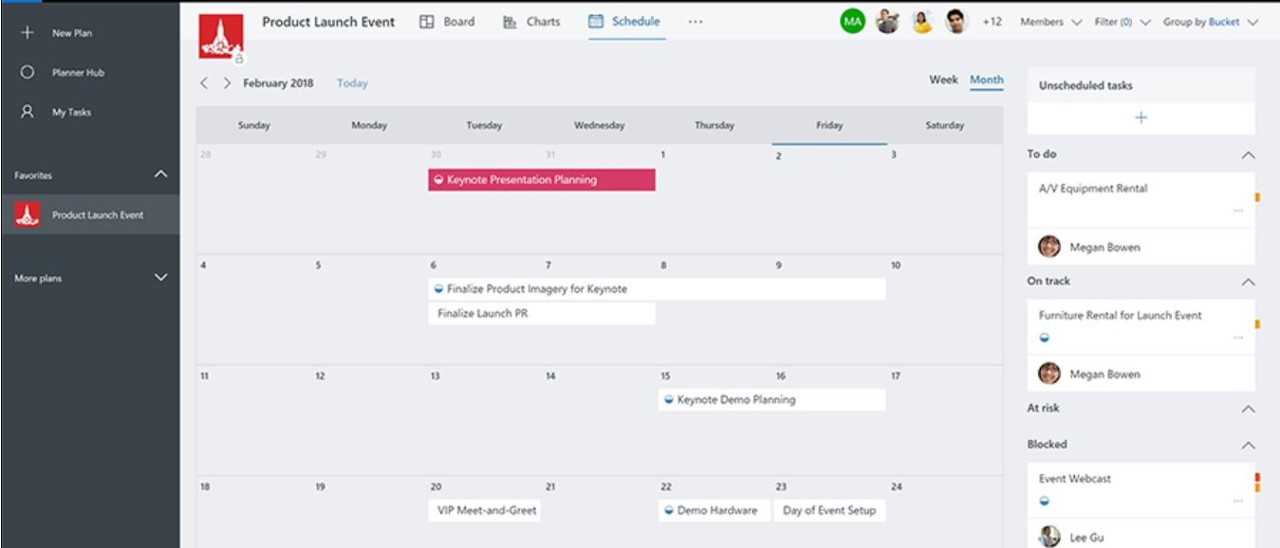The height and width of the screenshot is (548, 1280).
Task: Select the Month view
Action: click(987, 80)
